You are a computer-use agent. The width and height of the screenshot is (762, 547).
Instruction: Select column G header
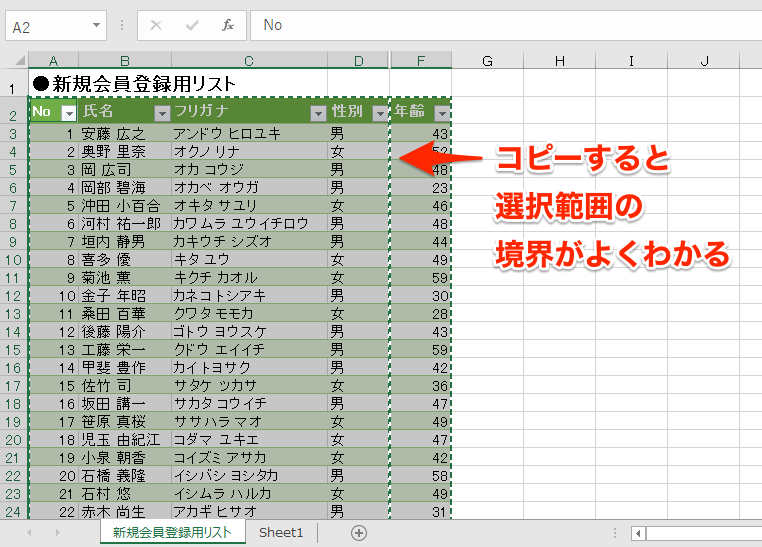(x=487, y=60)
